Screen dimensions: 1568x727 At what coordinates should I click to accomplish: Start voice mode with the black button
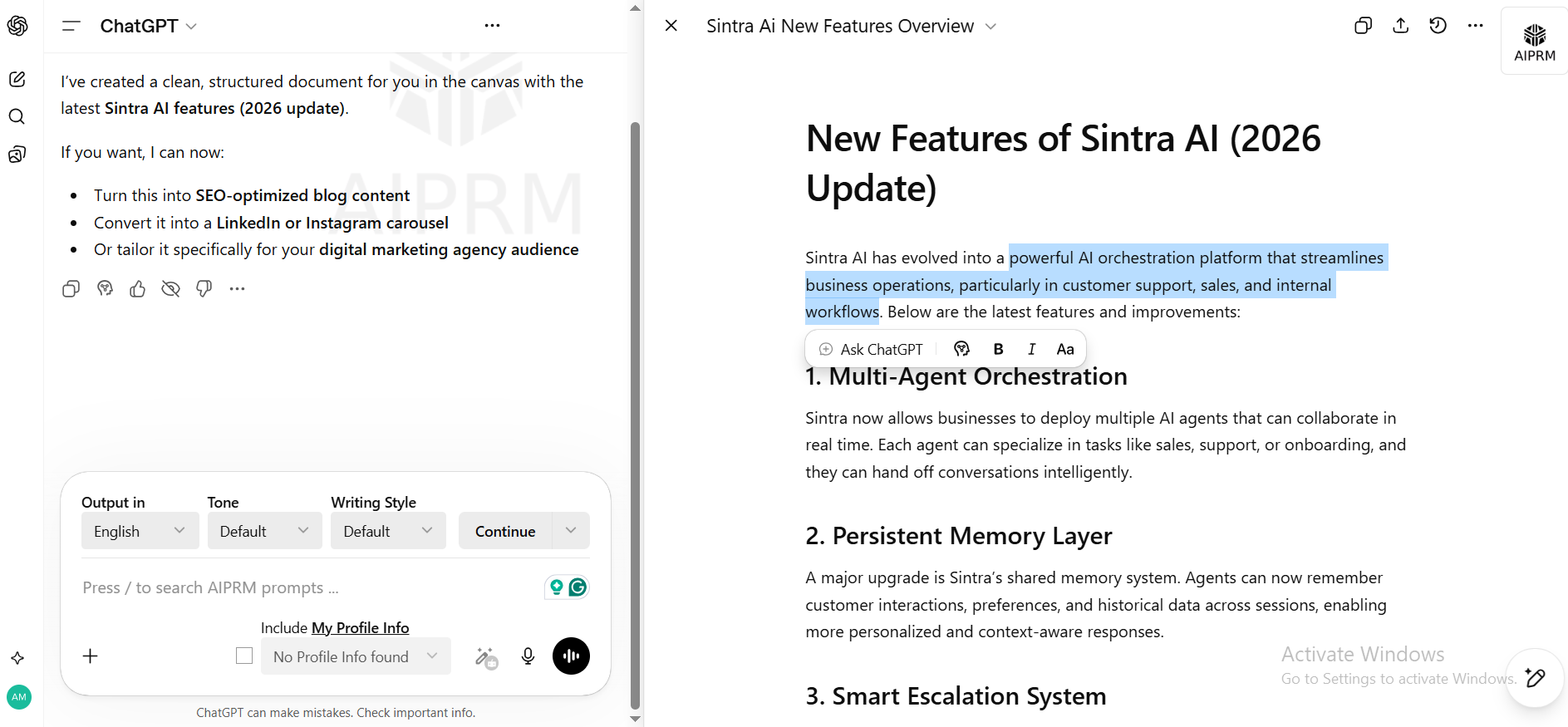coord(572,656)
